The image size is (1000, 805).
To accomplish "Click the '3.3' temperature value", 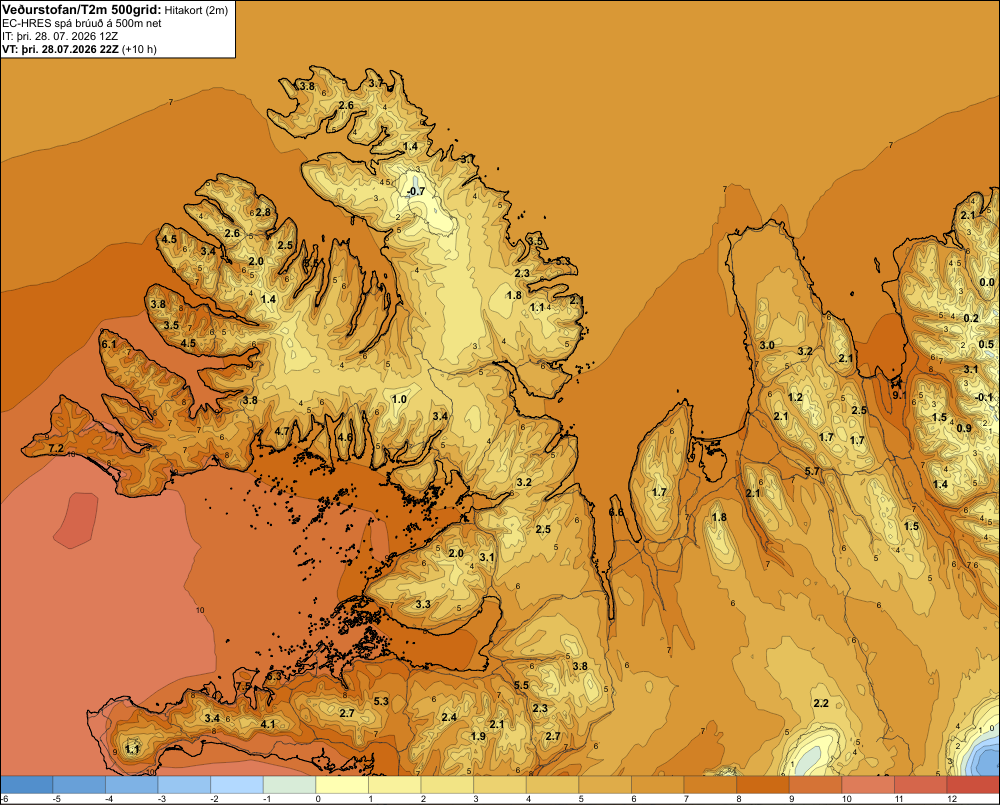I will coord(423,604).
